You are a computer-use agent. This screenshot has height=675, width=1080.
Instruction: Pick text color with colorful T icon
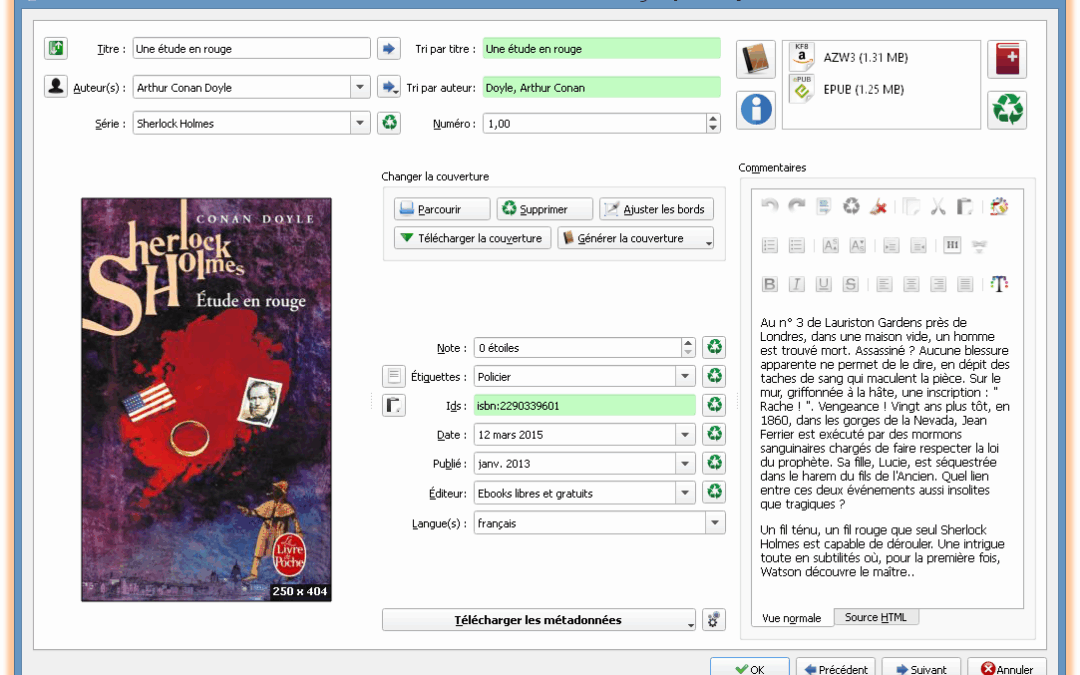coord(999,284)
